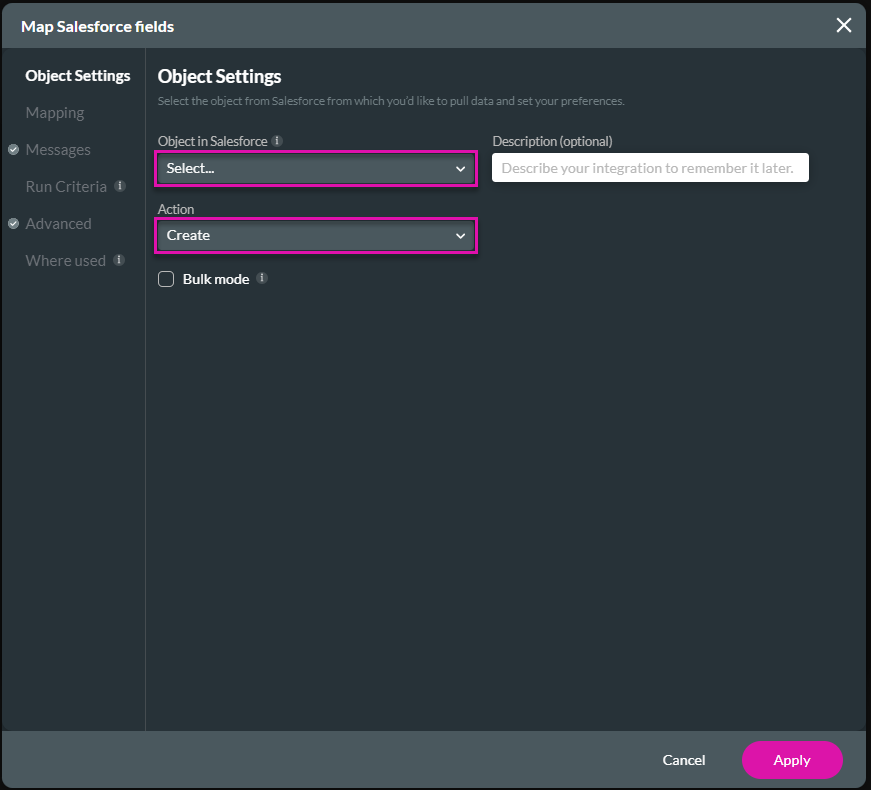Click the chevron on the Action dropdown

click(x=460, y=235)
